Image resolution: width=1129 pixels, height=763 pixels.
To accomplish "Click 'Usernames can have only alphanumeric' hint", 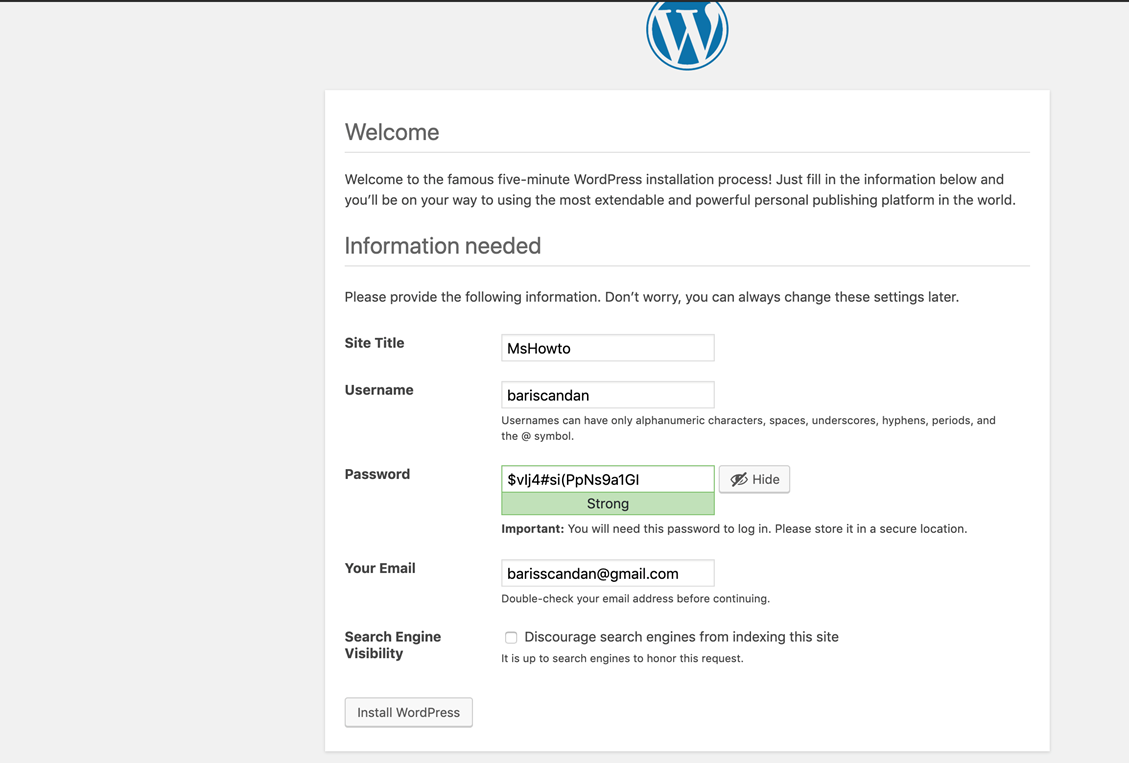I will point(748,428).
